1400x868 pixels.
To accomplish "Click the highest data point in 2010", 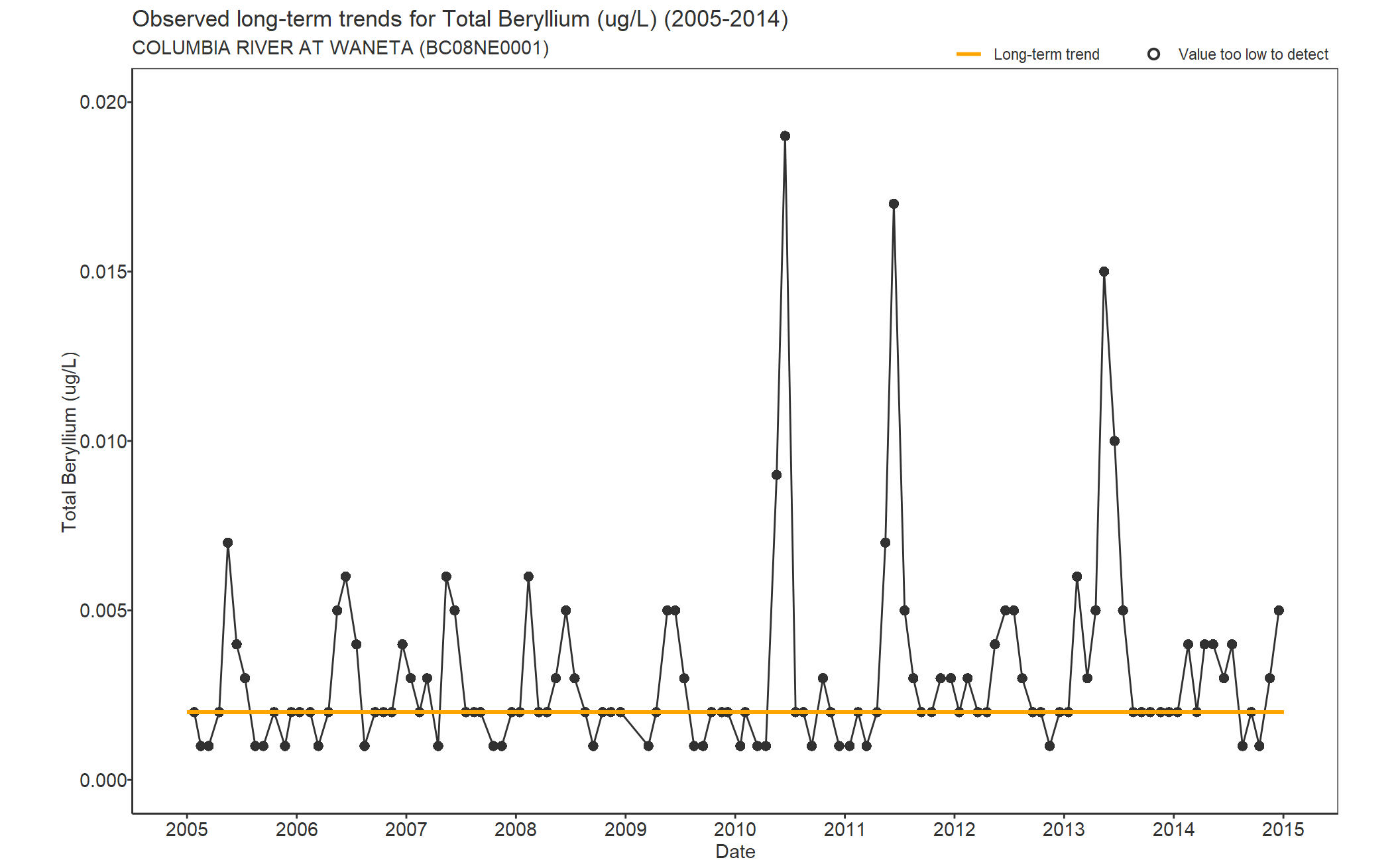I will pyautogui.click(x=785, y=136).
